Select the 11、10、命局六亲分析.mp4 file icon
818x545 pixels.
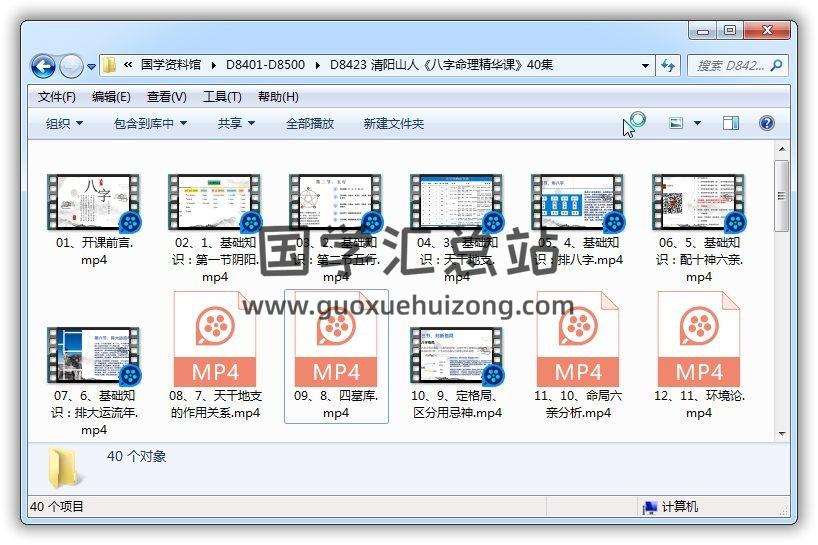click(578, 339)
